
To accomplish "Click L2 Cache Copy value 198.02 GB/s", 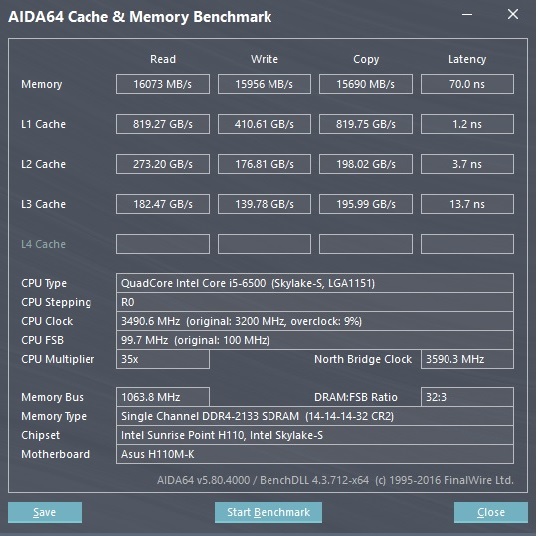I will pos(366,164).
